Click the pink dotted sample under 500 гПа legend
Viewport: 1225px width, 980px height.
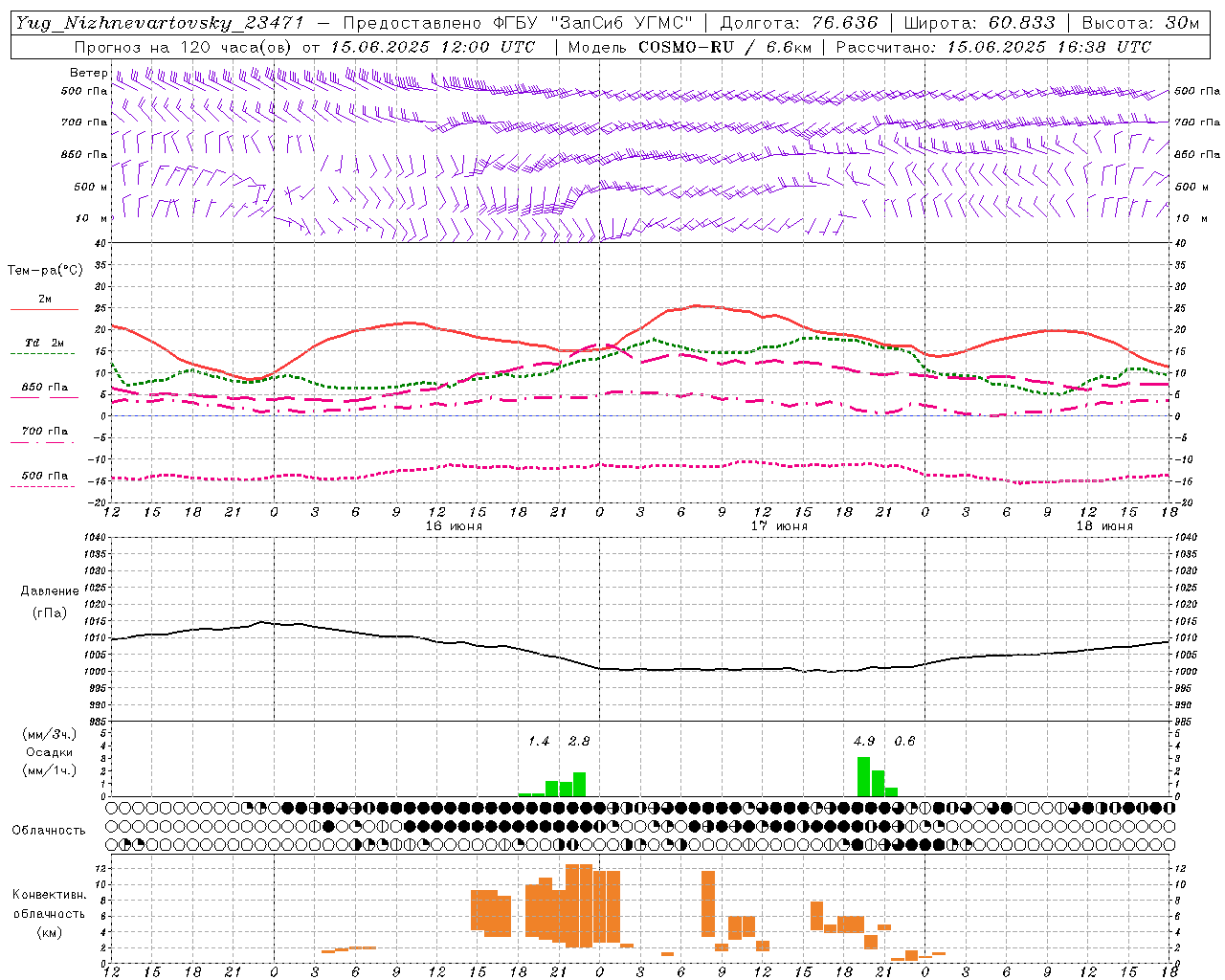point(43,486)
